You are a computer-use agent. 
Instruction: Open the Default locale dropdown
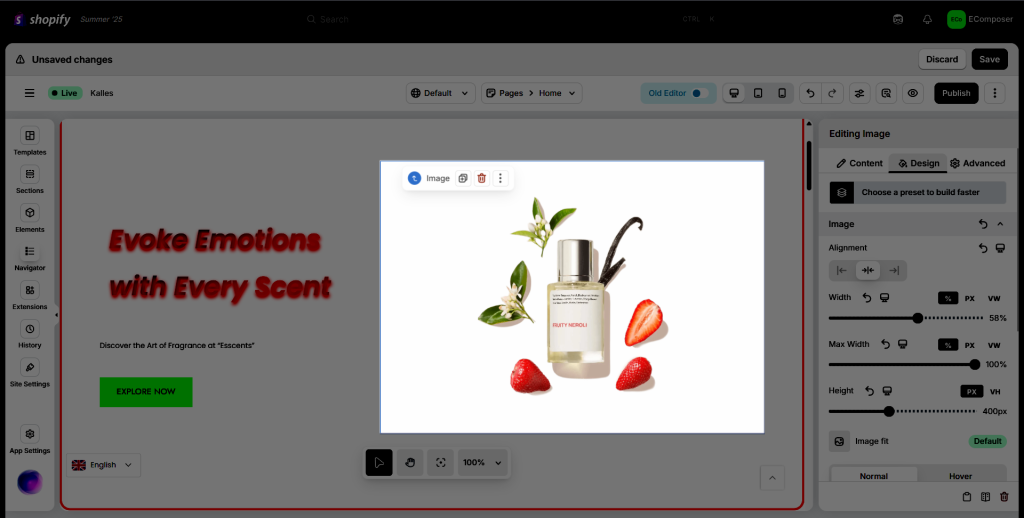click(x=440, y=93)
